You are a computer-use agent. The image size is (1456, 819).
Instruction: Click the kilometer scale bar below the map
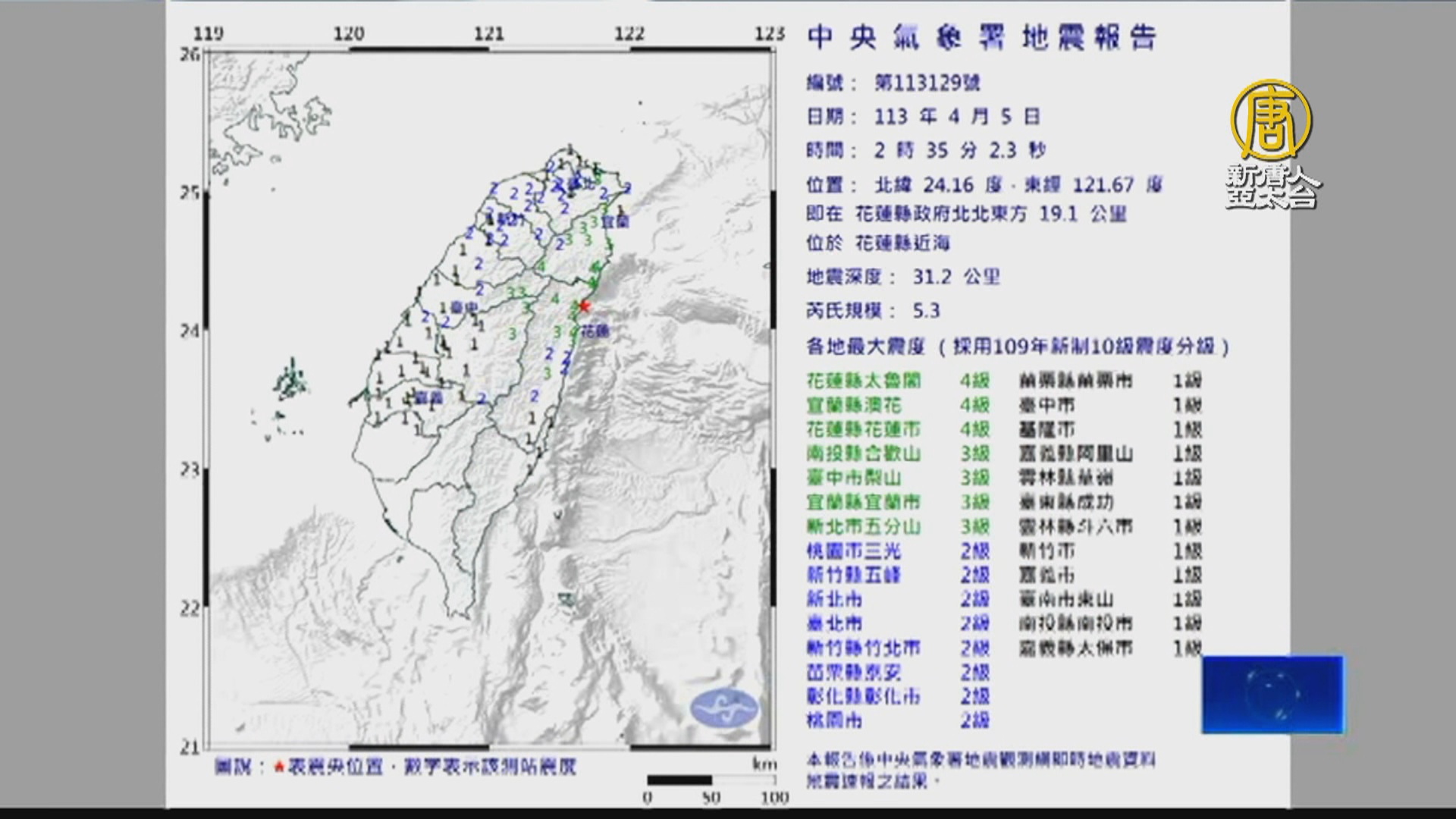click(x=711, y=780)
